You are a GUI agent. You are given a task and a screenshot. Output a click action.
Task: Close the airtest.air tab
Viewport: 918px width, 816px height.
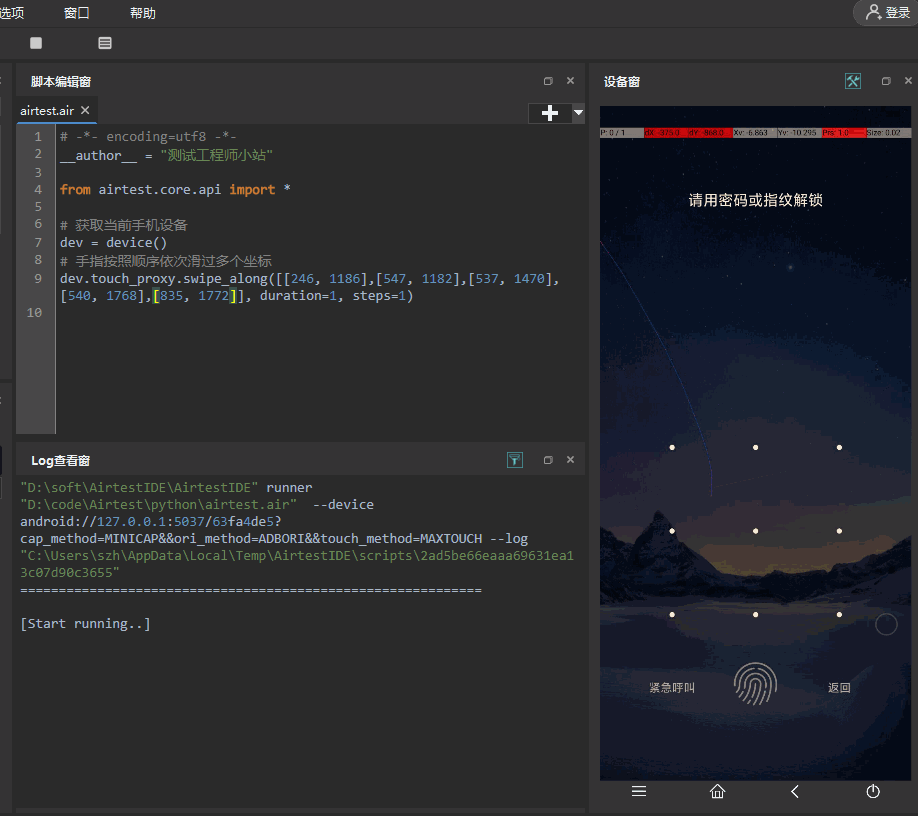tap(85, 110)
